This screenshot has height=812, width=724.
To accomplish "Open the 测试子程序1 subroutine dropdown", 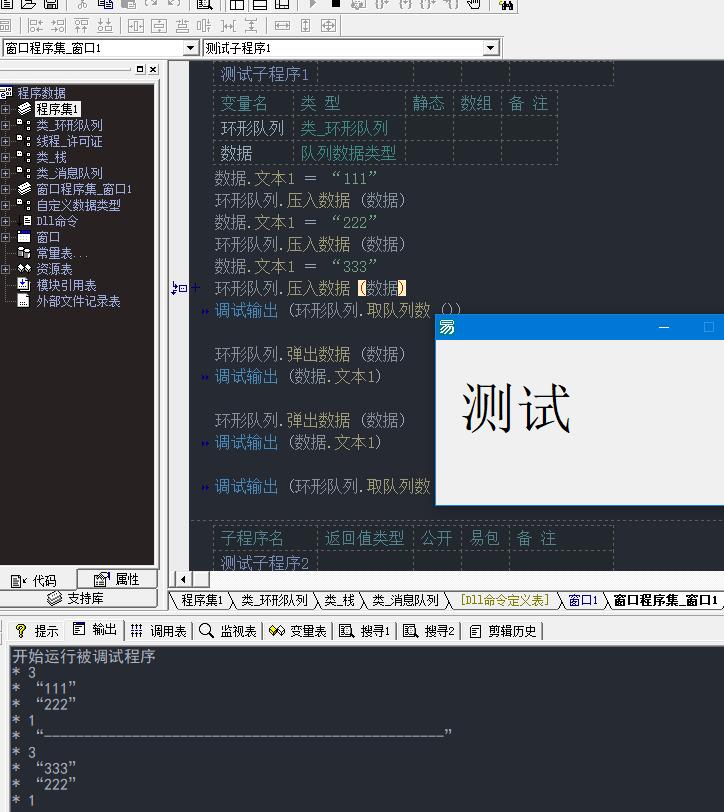I will pyautogui.click(x=490, y=48).
